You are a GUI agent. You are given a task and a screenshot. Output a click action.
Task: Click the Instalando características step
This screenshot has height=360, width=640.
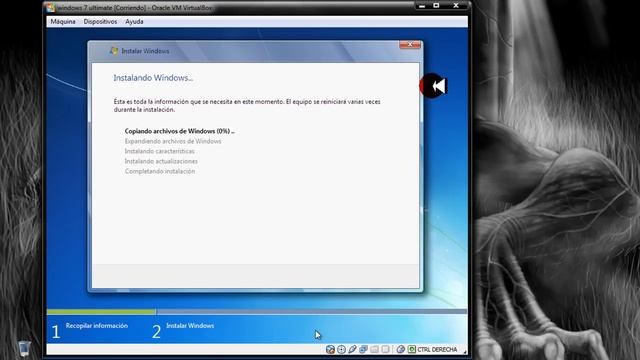(x=160, y=151)
